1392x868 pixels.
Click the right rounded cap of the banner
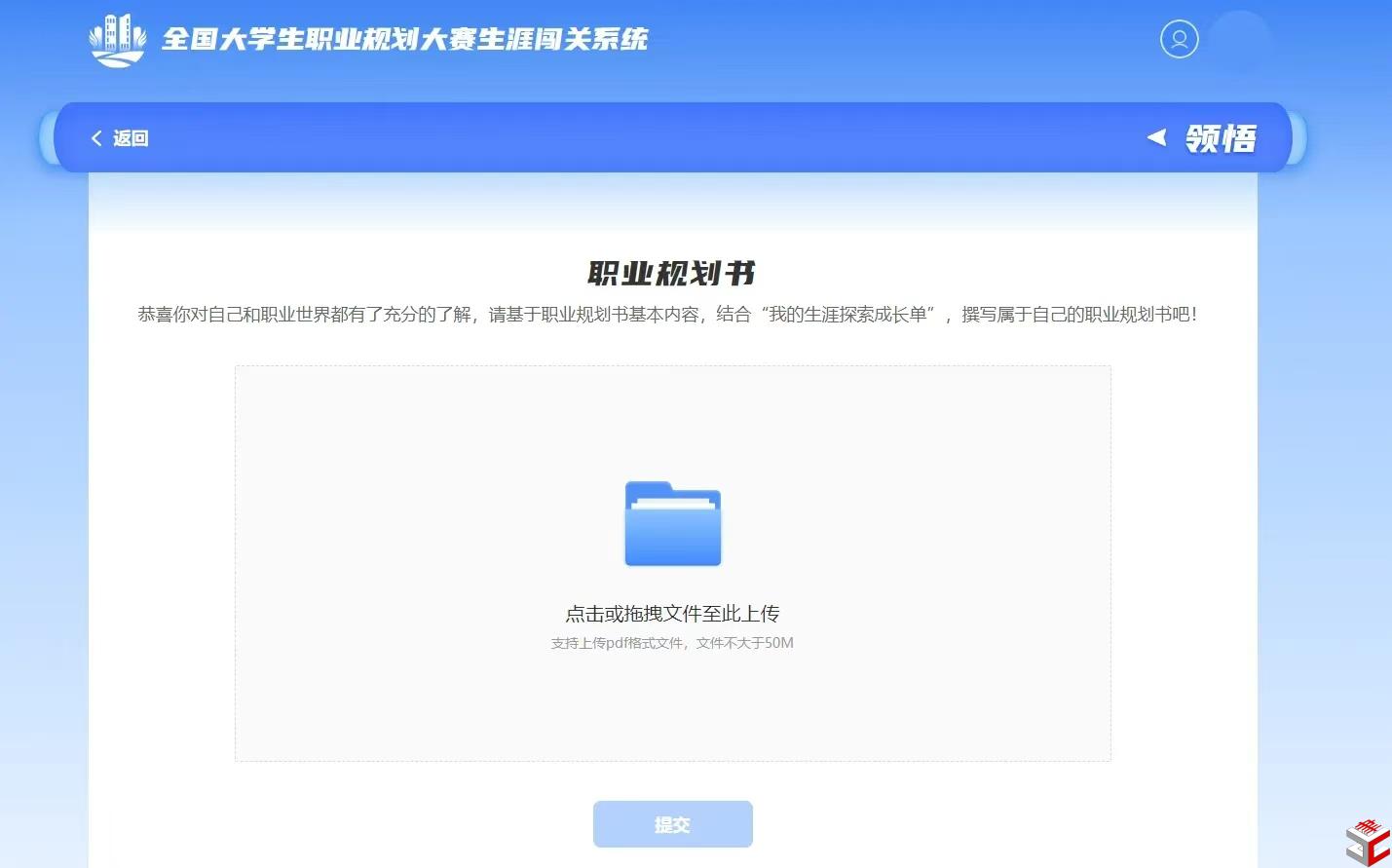[1298, 137]
